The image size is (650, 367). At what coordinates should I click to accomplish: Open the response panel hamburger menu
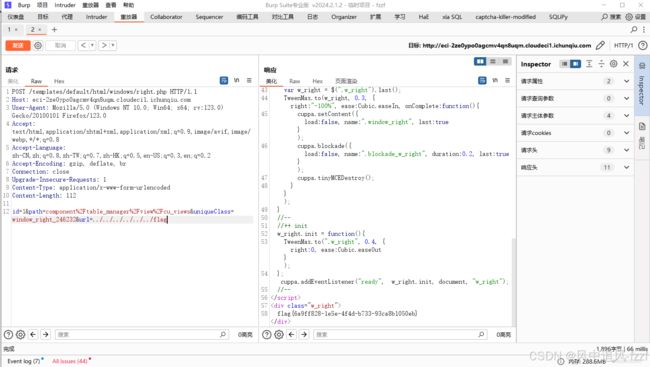[x=507, y=80]
